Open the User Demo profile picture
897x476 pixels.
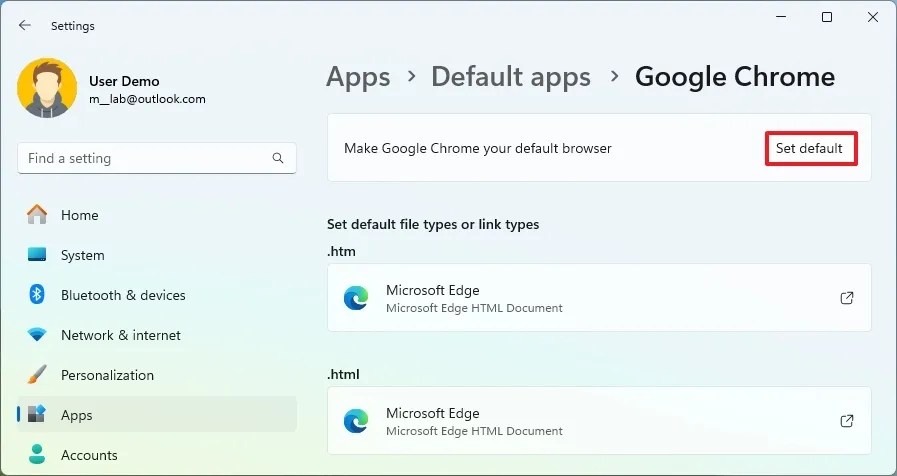click(47, 88)
